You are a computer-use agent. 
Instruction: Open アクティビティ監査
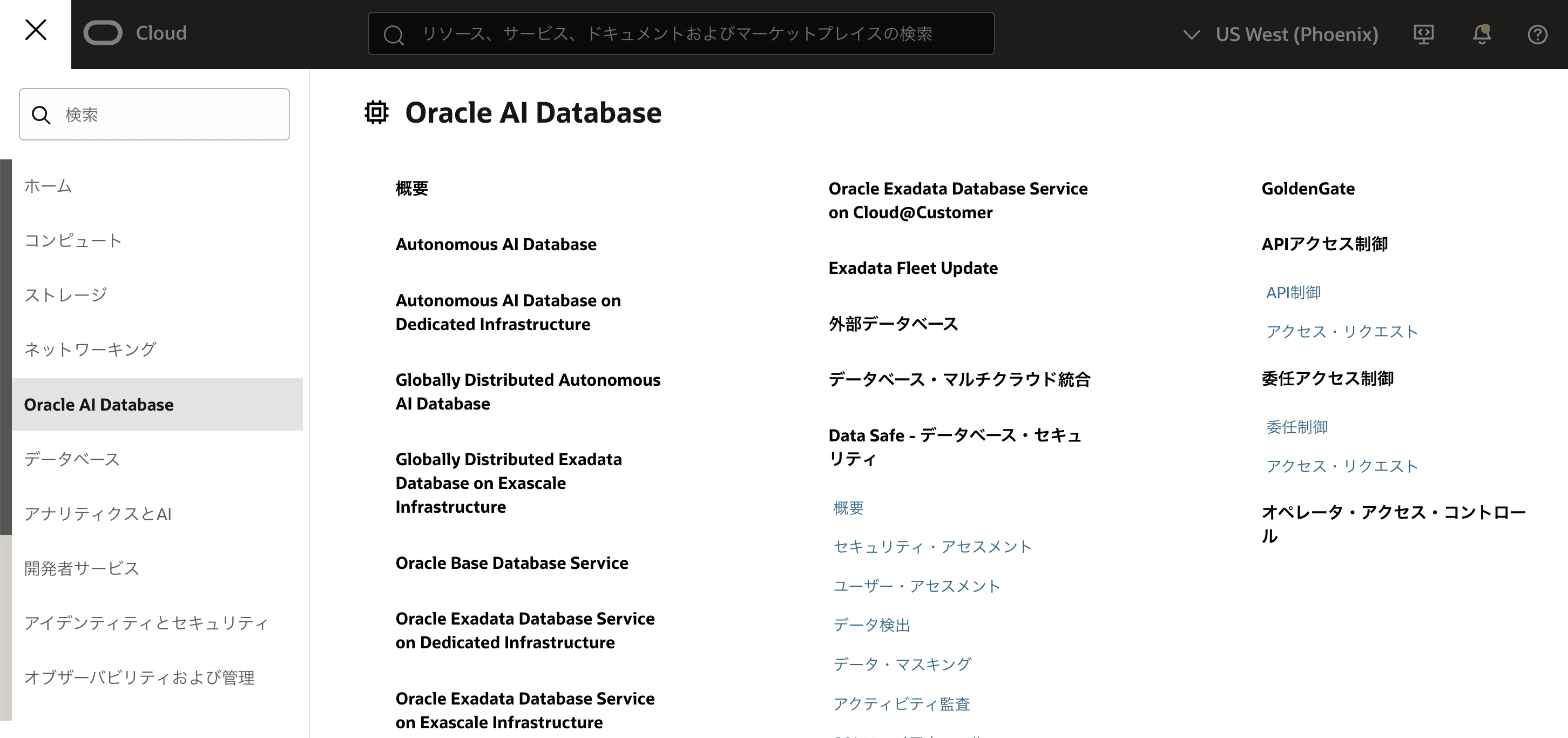pyautogui.click(x=902, y=704)
